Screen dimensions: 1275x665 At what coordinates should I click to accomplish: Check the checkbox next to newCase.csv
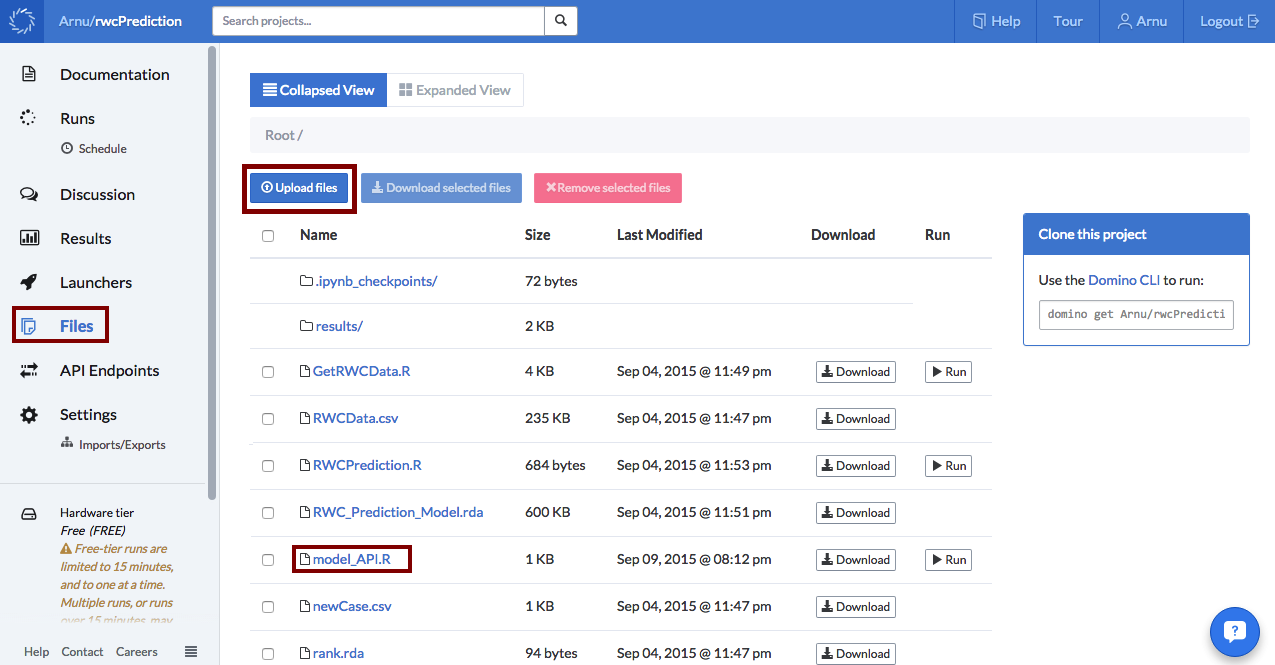[268, 606]
